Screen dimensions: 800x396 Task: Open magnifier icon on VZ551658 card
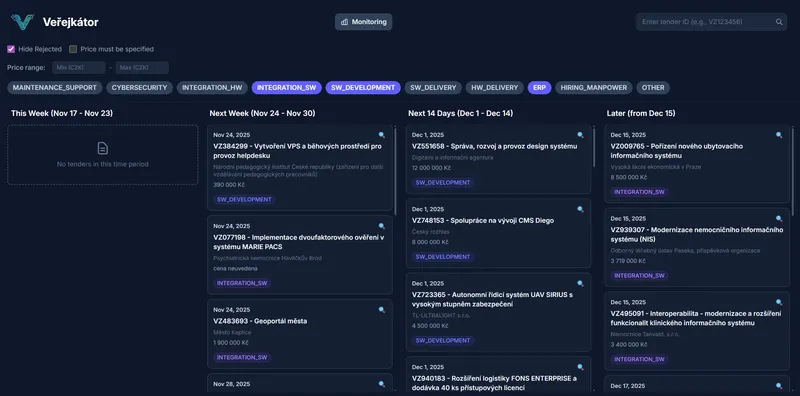(580, 135)
